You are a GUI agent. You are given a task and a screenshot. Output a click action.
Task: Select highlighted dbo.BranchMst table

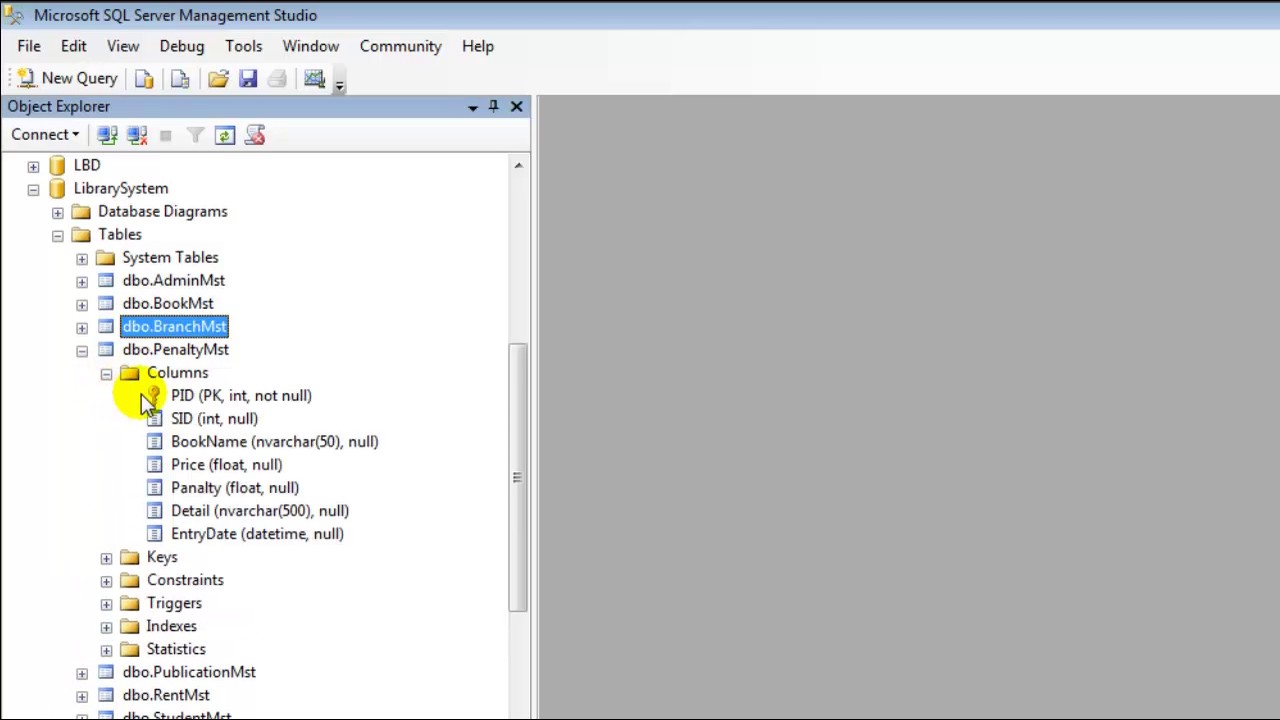pos(175,326)
